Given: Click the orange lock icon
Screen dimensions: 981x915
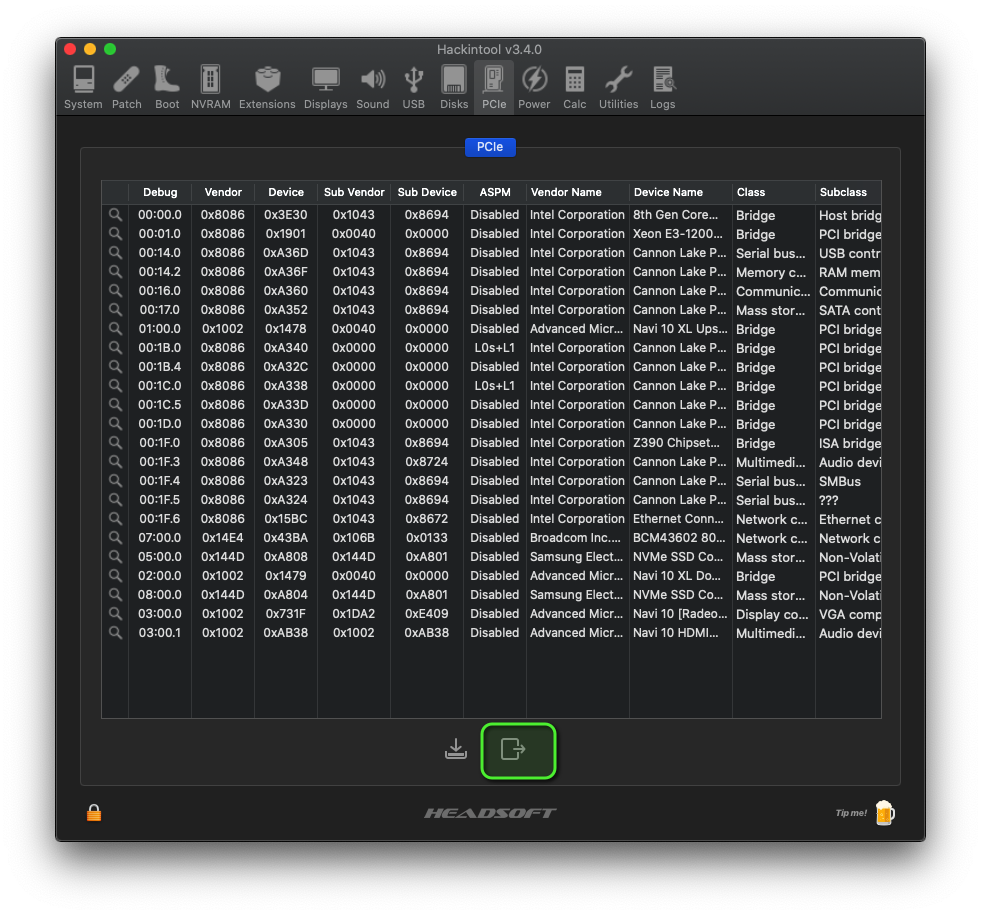Looking at the screenshot, I should [94, 813].
